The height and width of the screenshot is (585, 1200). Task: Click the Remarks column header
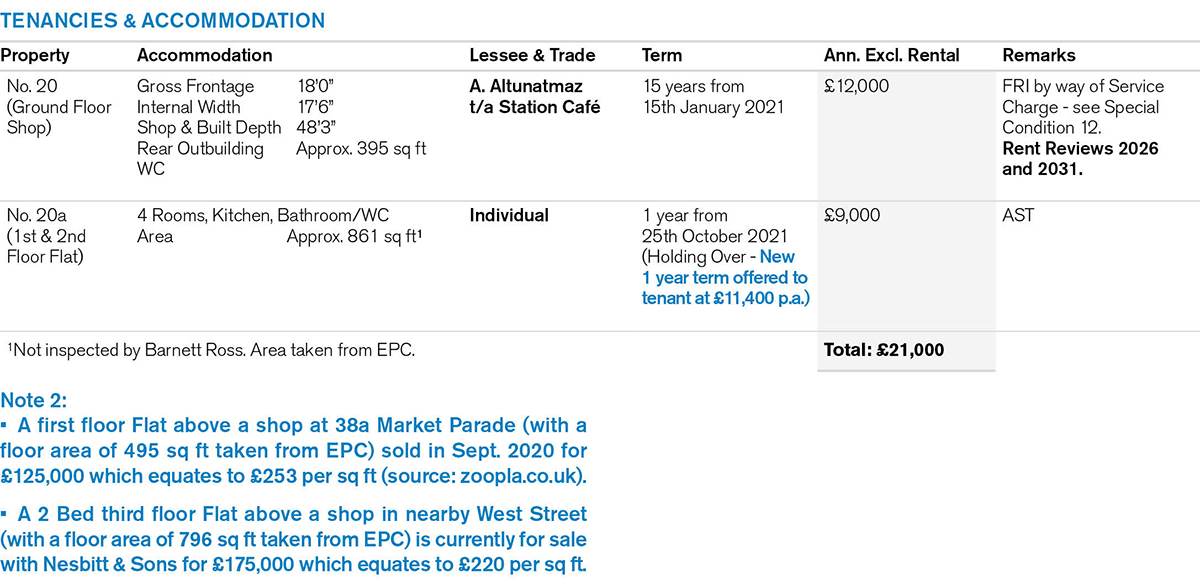point(1039,56)
